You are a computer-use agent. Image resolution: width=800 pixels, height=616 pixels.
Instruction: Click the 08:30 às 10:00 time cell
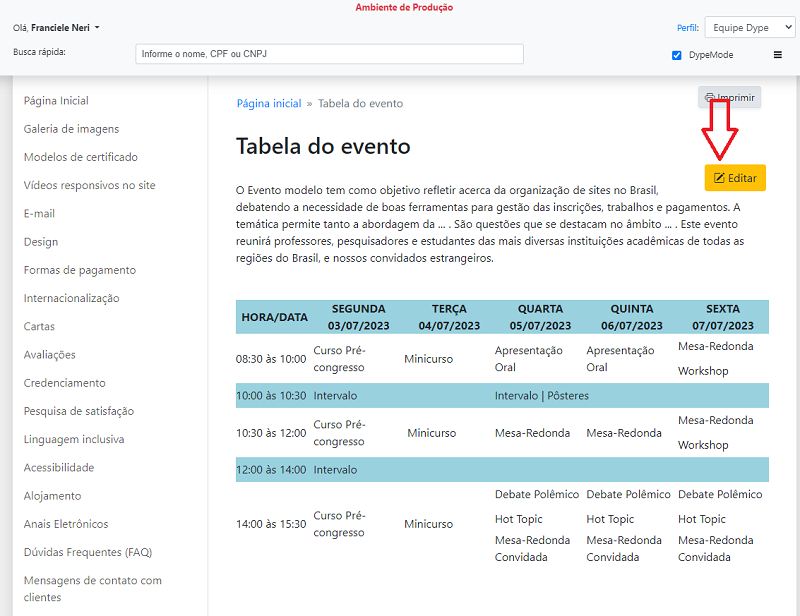271,359
